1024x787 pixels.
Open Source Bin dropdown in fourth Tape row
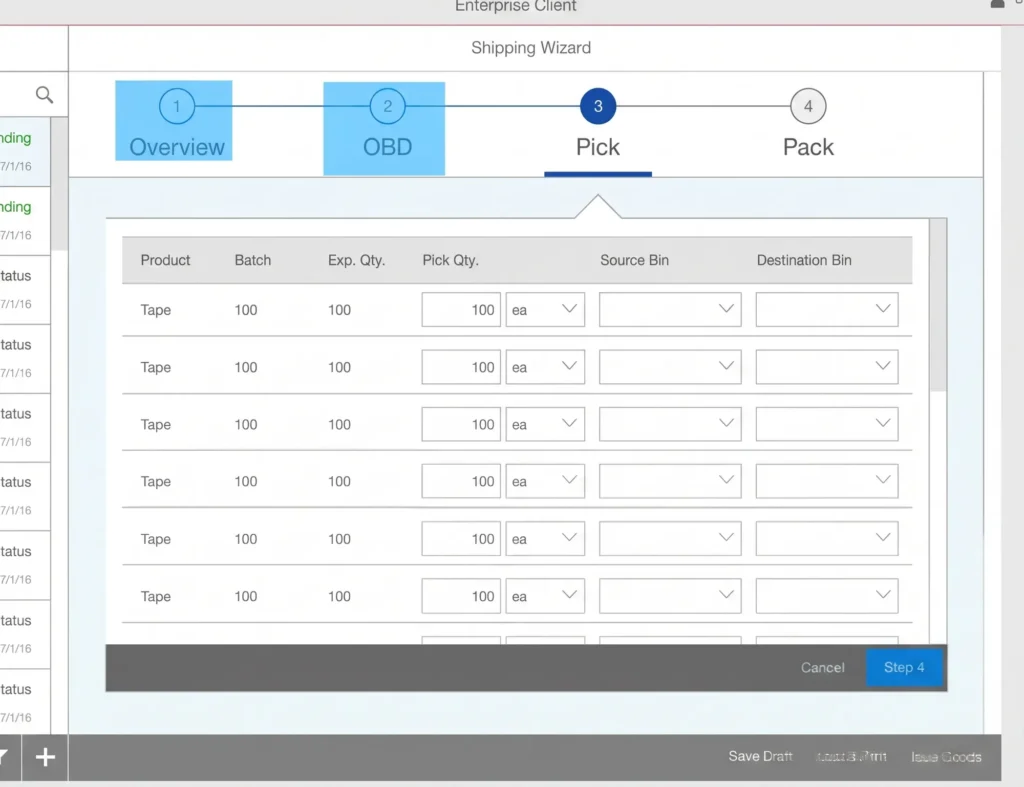coord(670,481)
